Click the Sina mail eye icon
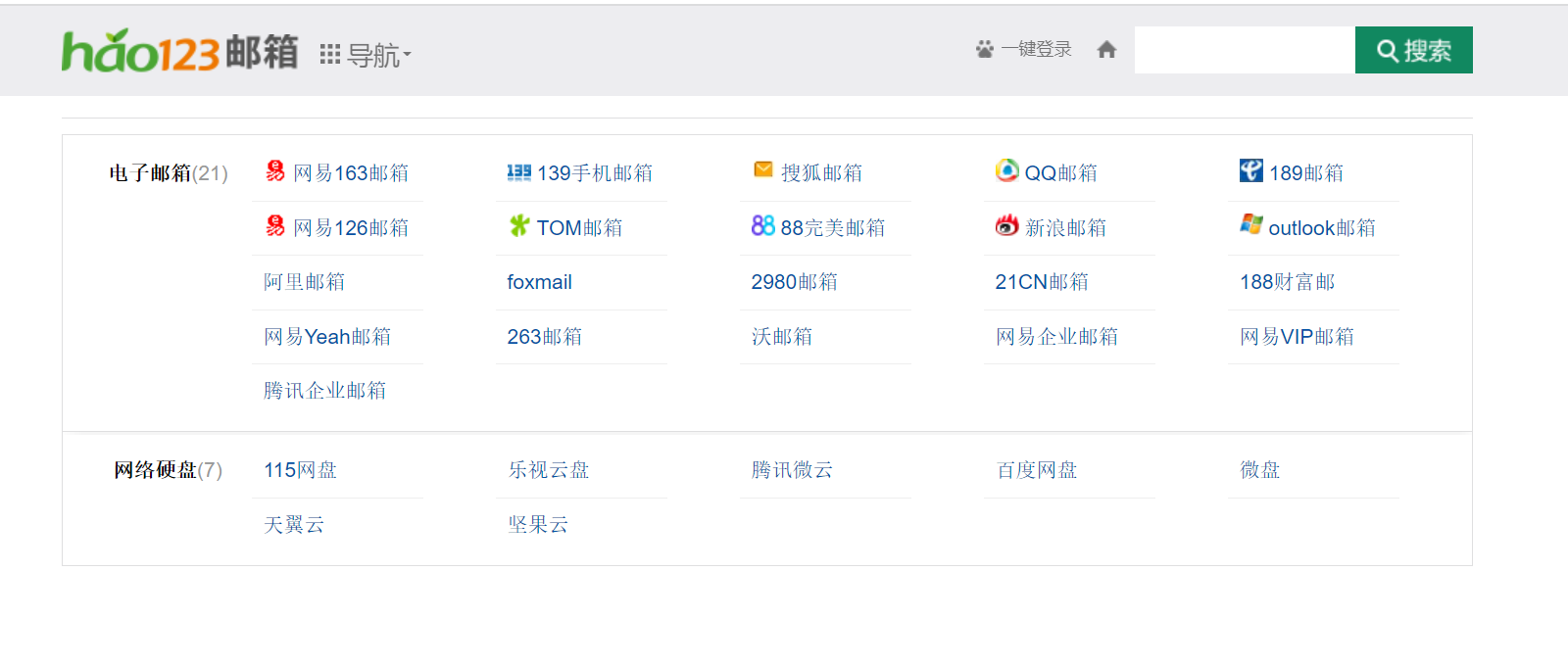The image size is (1568, 667). [x=1007, y=225]
